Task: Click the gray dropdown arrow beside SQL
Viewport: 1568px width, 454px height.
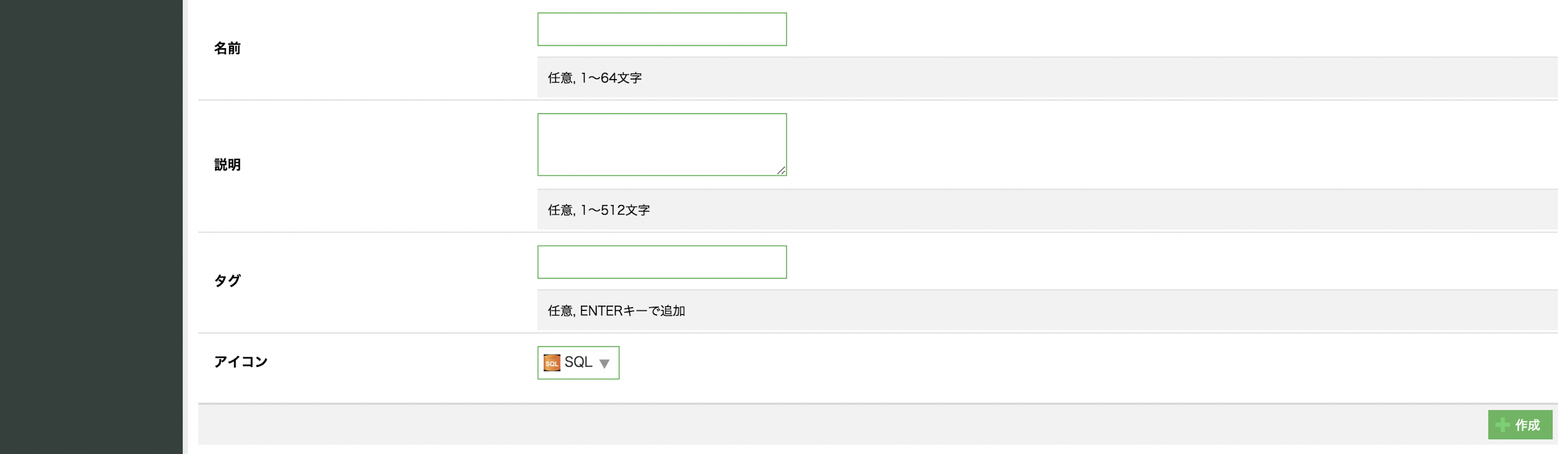Action: 604,363
